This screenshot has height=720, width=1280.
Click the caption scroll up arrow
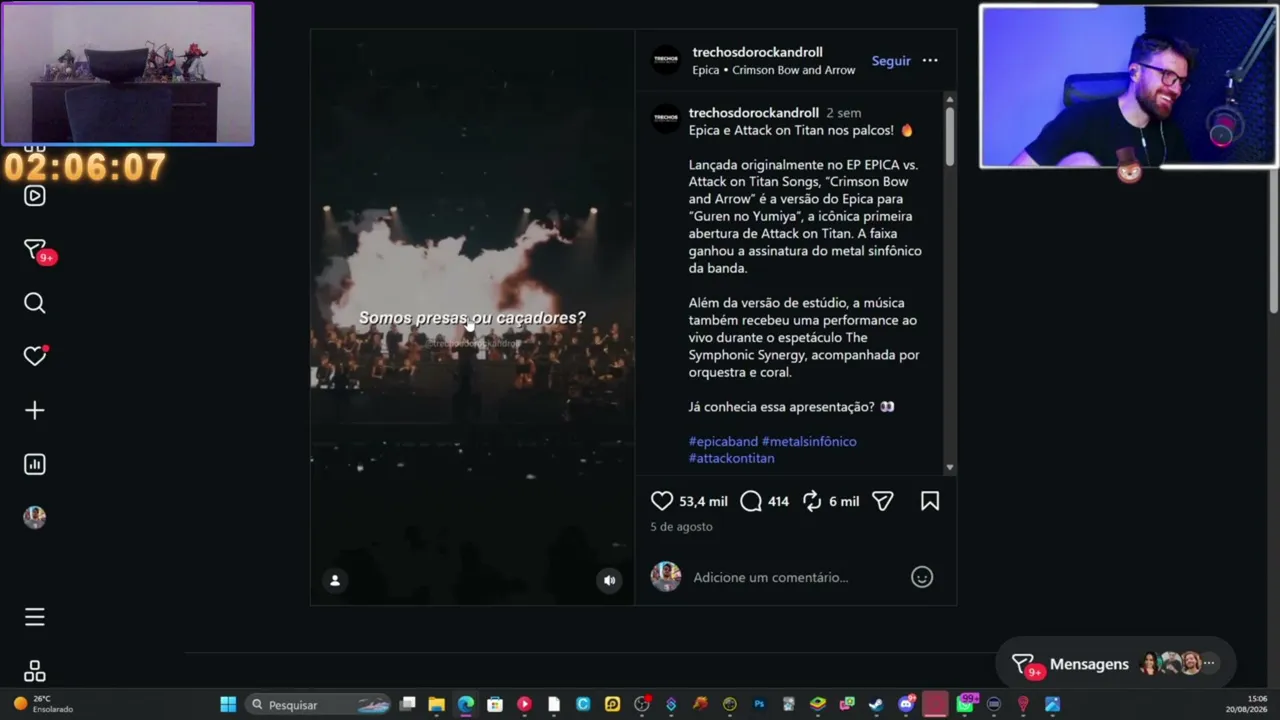point(949,99)
